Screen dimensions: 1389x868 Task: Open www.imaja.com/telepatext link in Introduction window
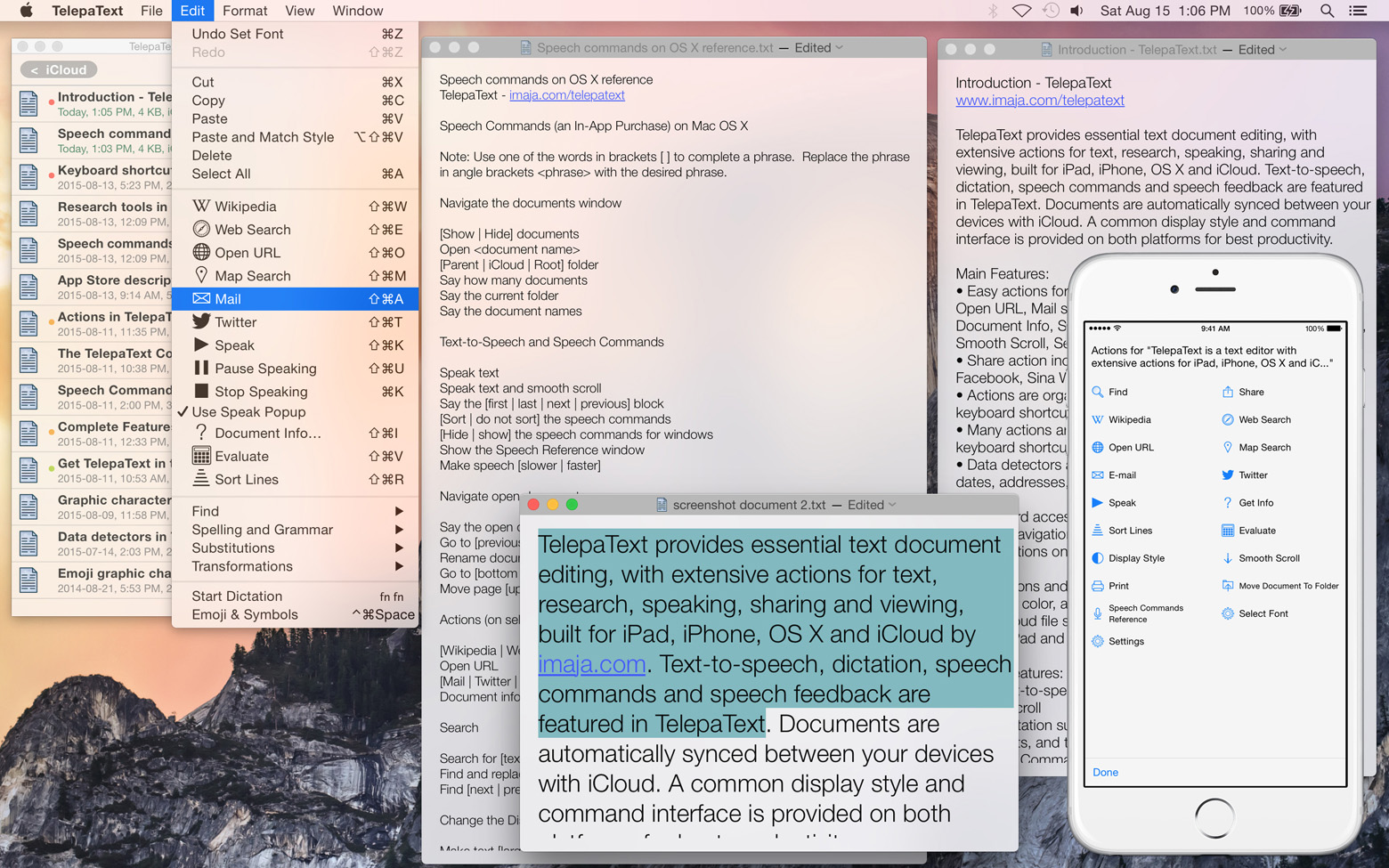tap(1040, 101)
